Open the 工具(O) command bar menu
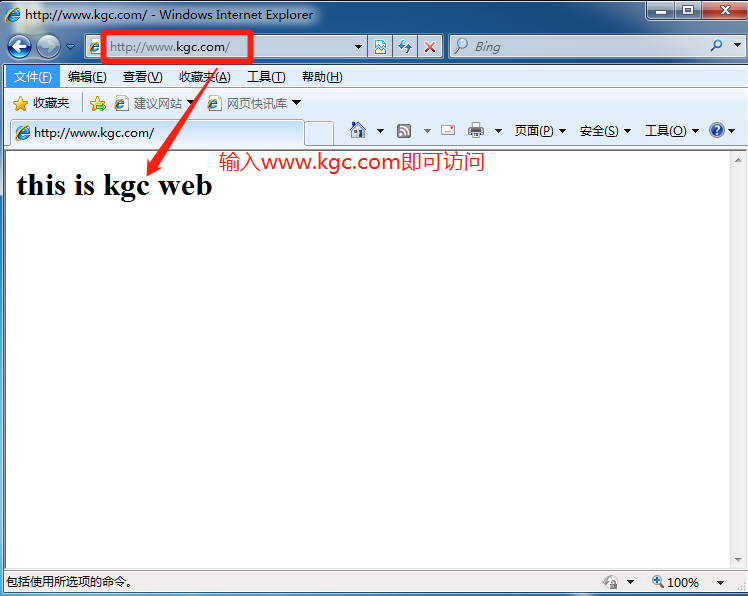 pyautogui.click(x=672, y=131)
